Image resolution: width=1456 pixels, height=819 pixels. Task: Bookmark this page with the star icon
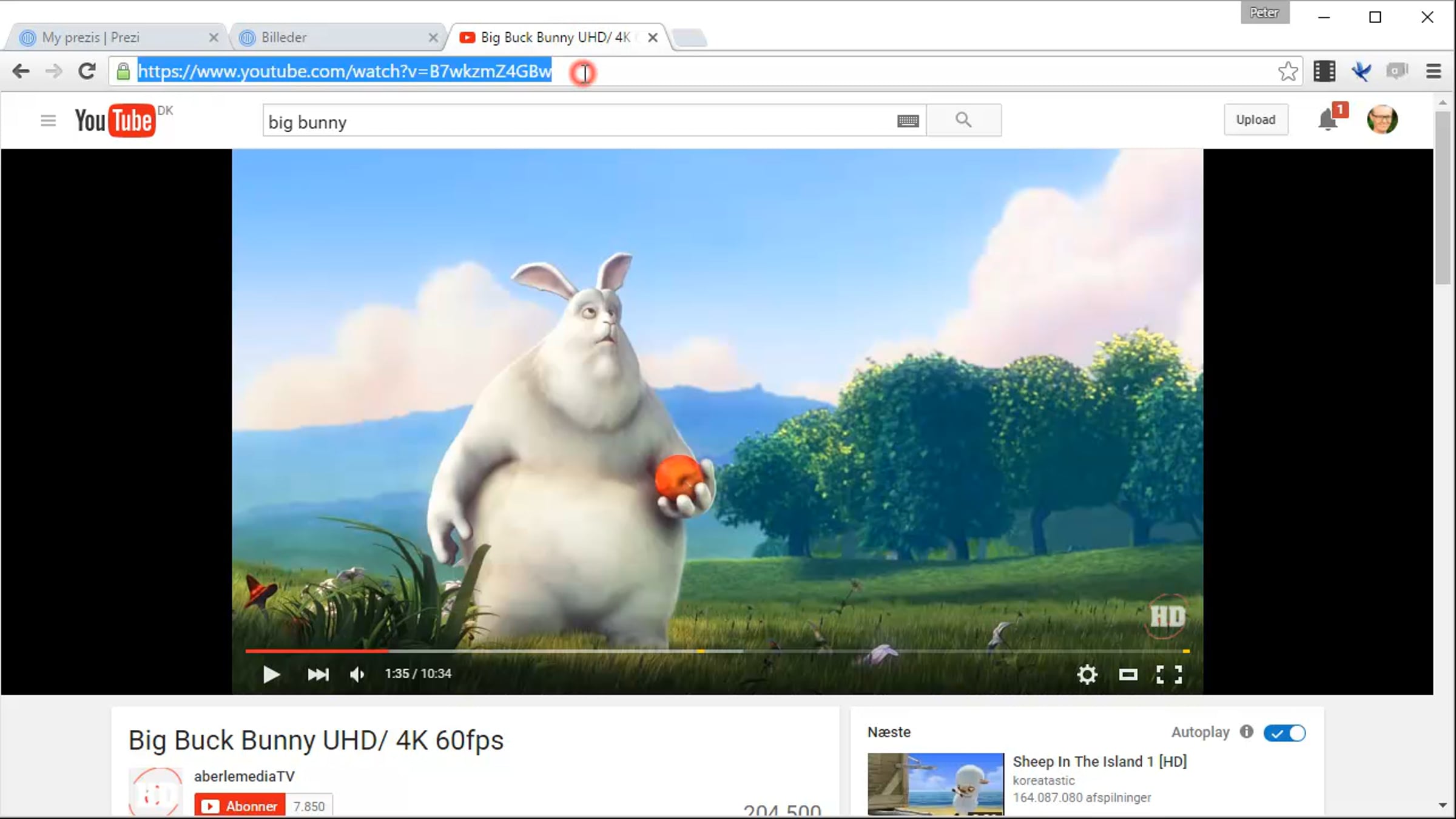(1287, 72)
